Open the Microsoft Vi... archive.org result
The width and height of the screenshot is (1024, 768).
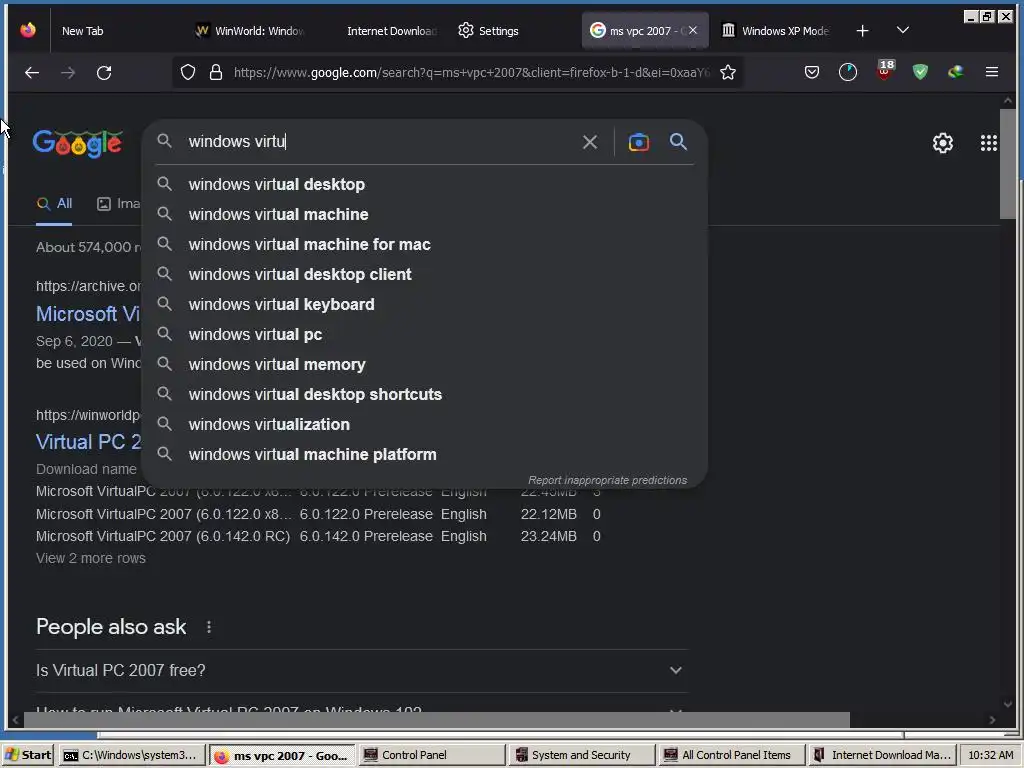[88, 314]
